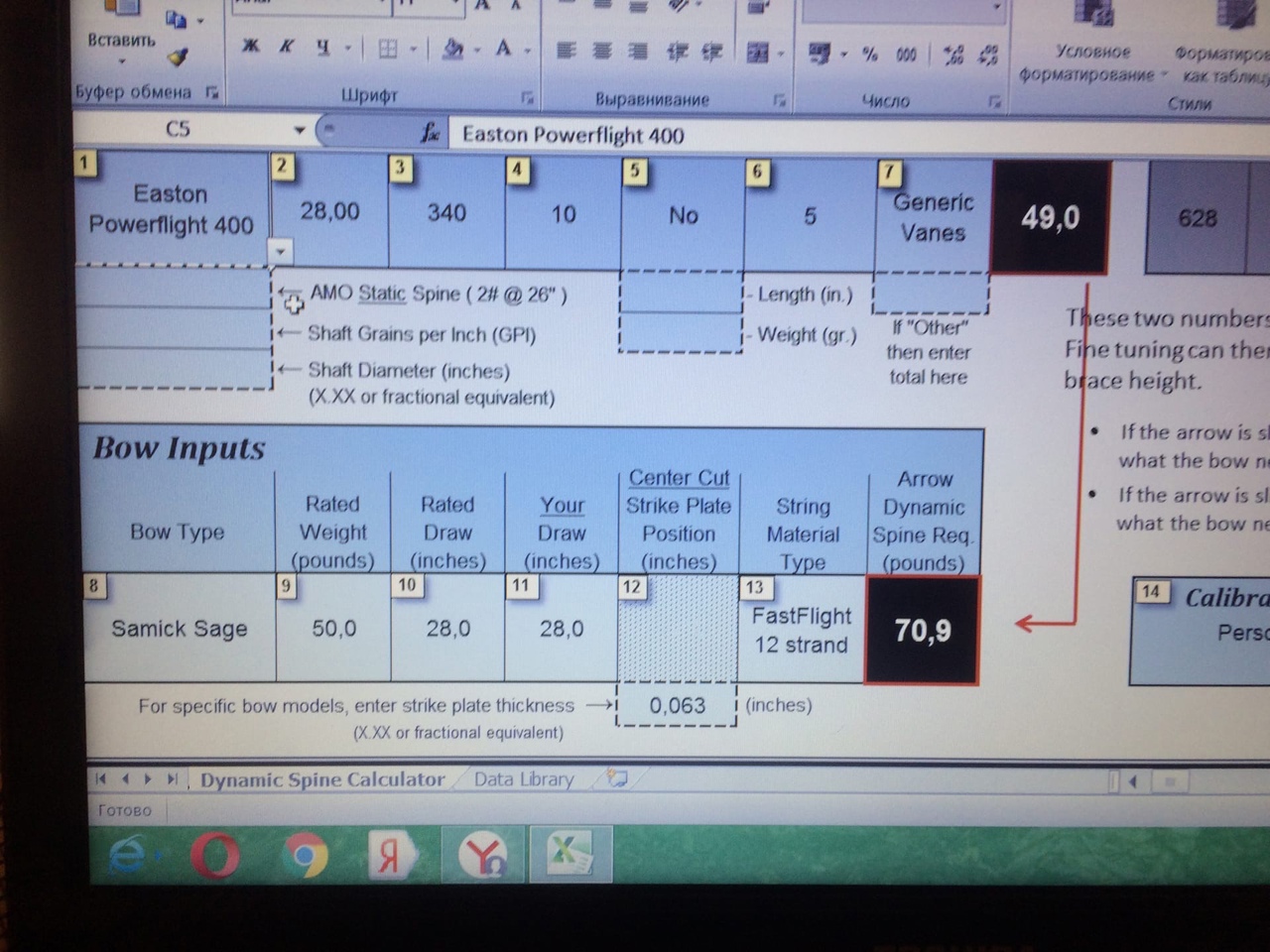Switch to Data Library sheet tab
This screenshot has width=1270, height=952.
(524, 779)
